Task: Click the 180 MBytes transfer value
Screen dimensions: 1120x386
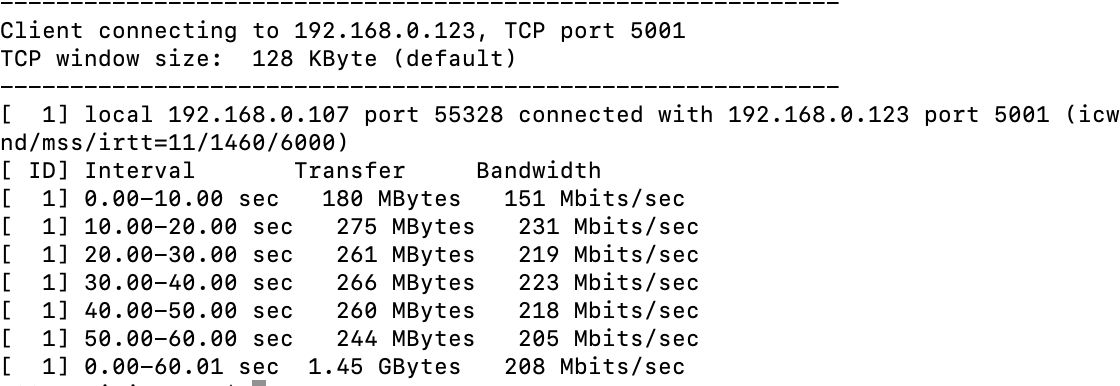Action: (x=391, y=199)
